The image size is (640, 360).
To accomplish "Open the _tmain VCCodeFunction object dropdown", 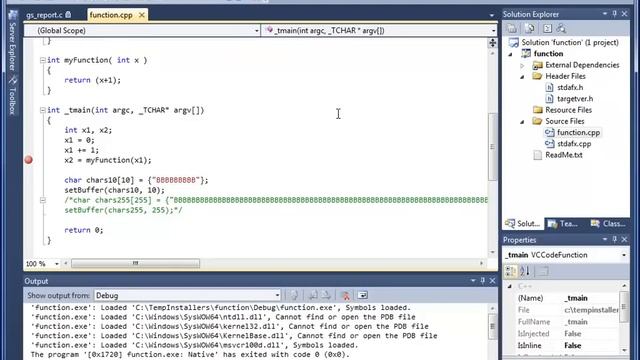I will [624, 255].
